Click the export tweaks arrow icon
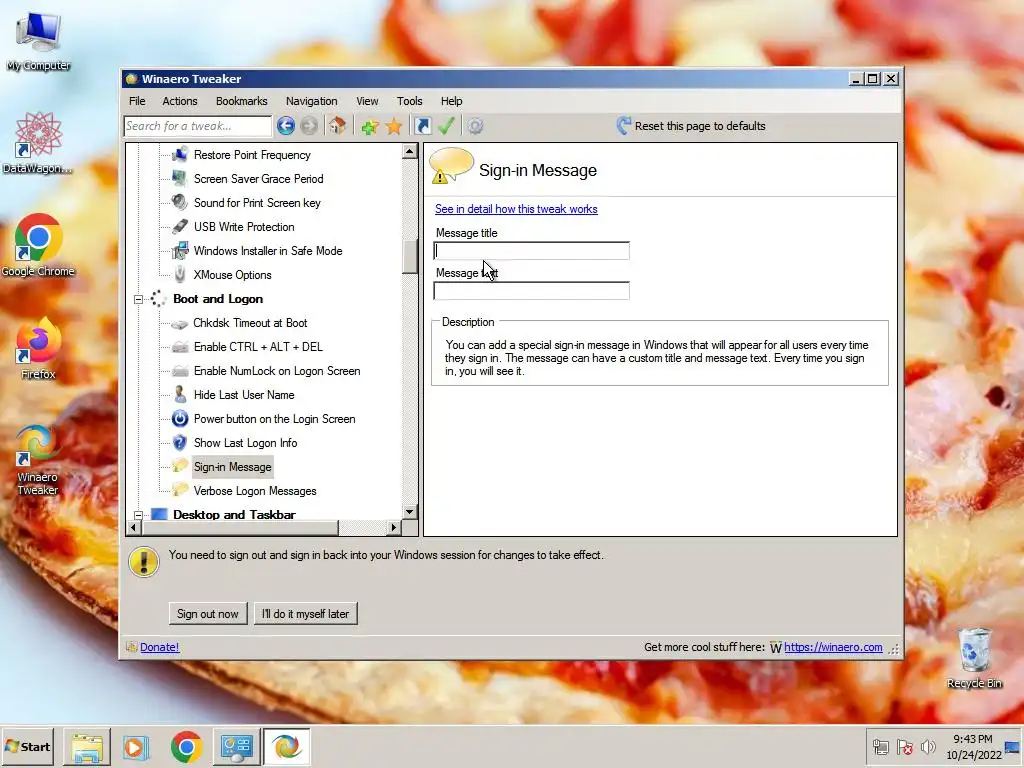Image resolution: width=1024 pixels, height=768 pixels. [x=423, y=125]
